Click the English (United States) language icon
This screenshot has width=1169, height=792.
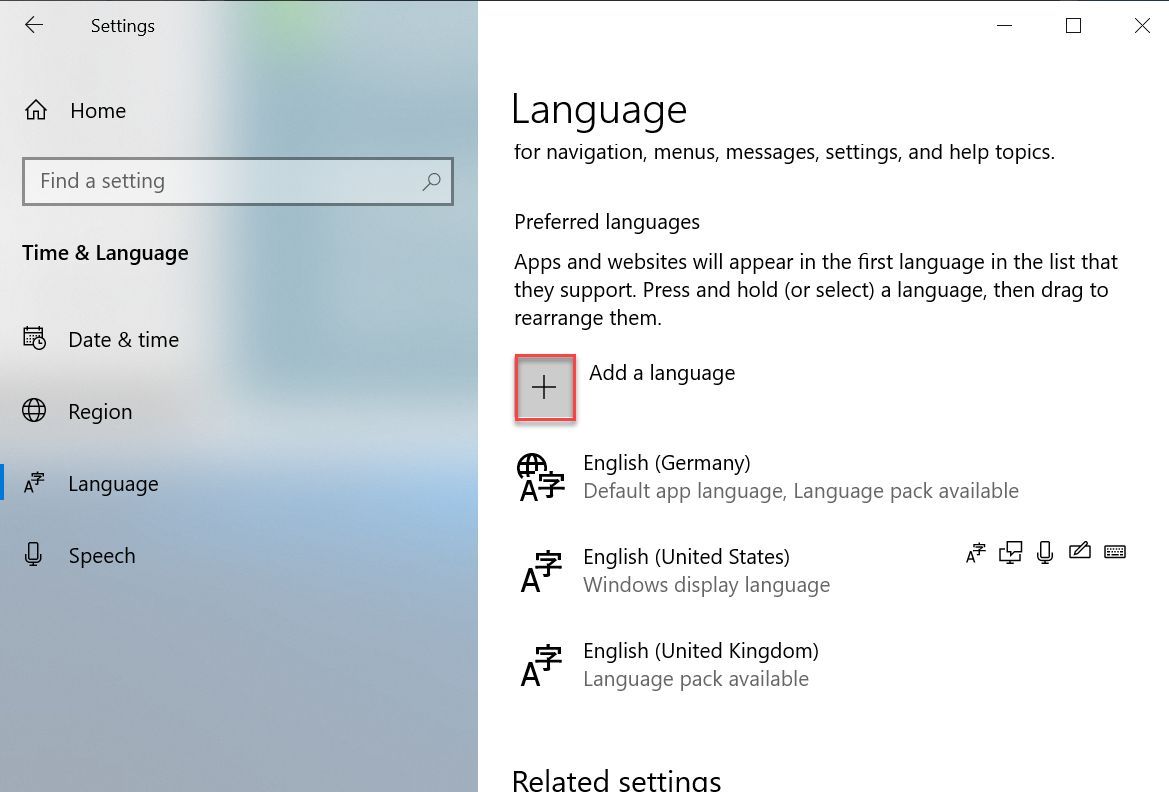[541, 571]
